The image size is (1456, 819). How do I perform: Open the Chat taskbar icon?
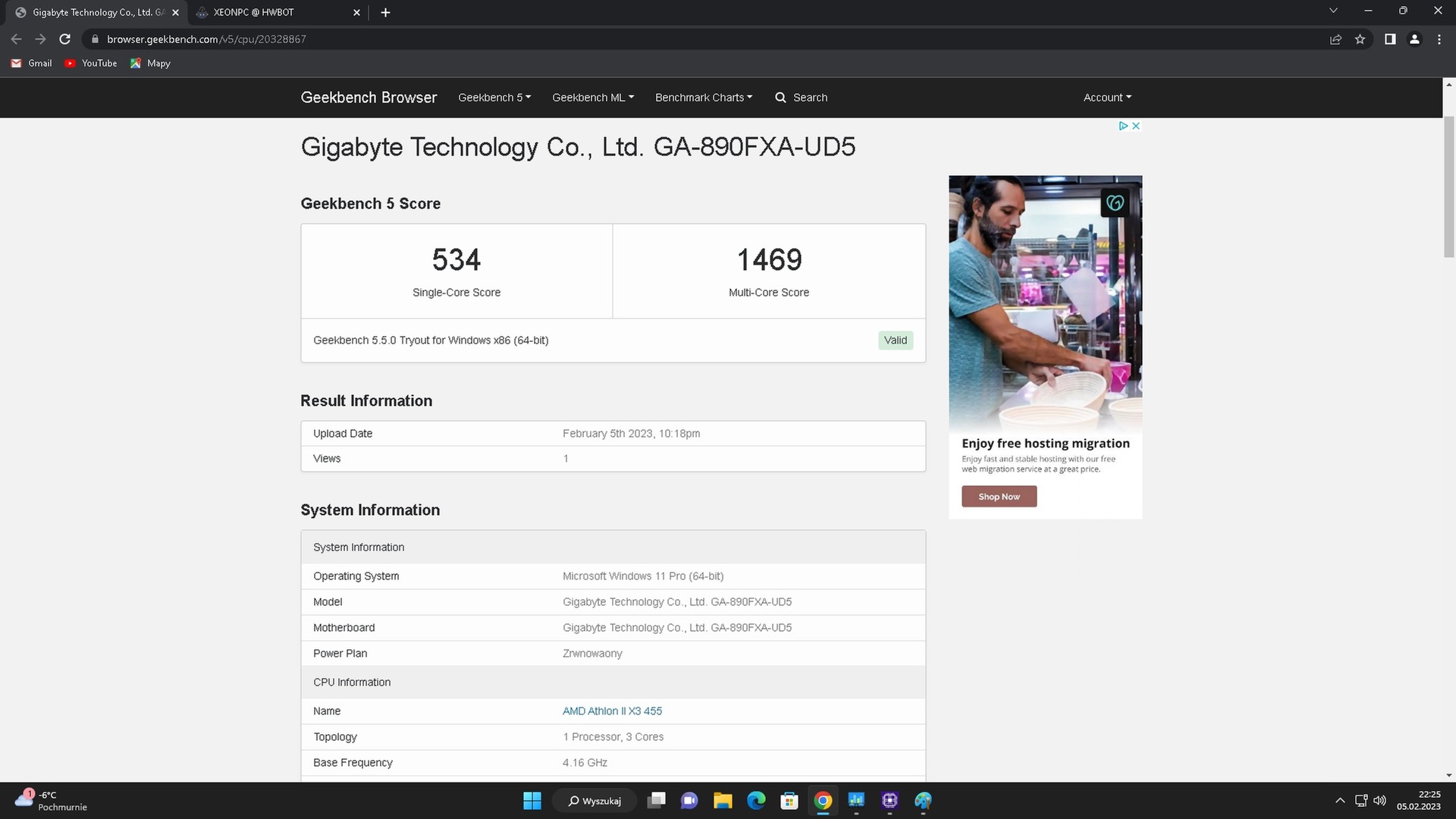[689, 801]
